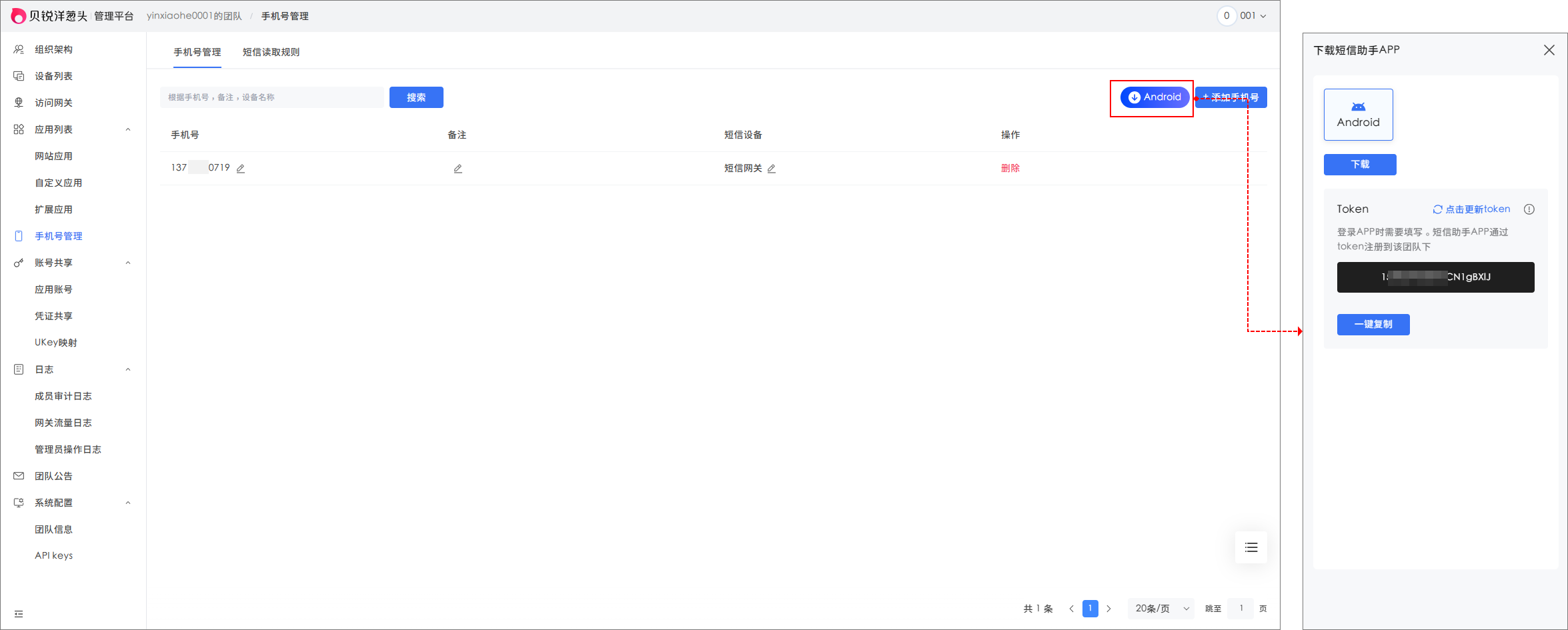Viewport: 1568px width, 630px height.
Task: Click the blue Android download button
Action: (x=1154, y=97)
